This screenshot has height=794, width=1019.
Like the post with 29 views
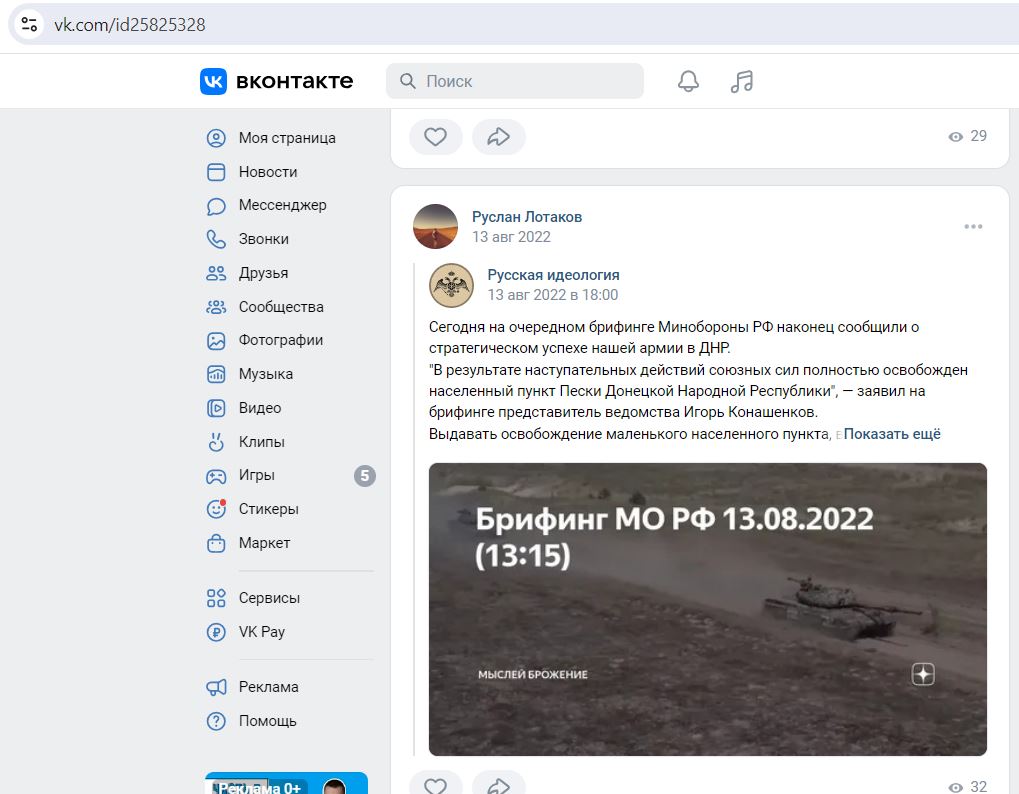(x=435, y=136)
